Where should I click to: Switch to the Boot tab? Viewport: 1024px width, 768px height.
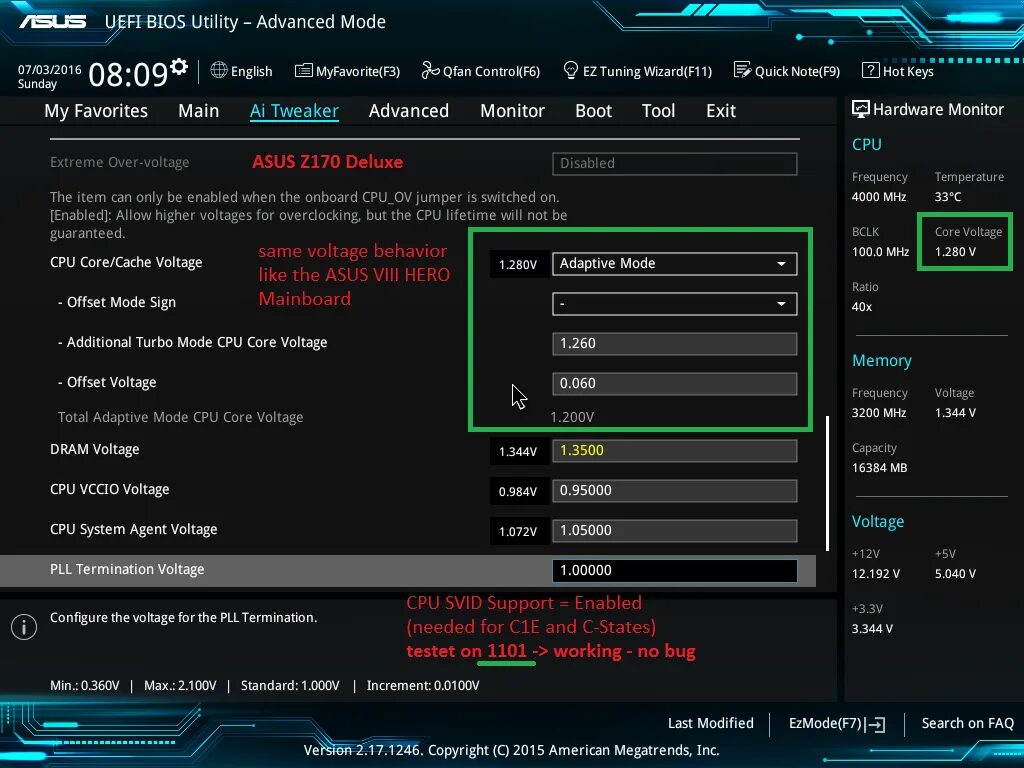tap(594, 111)
